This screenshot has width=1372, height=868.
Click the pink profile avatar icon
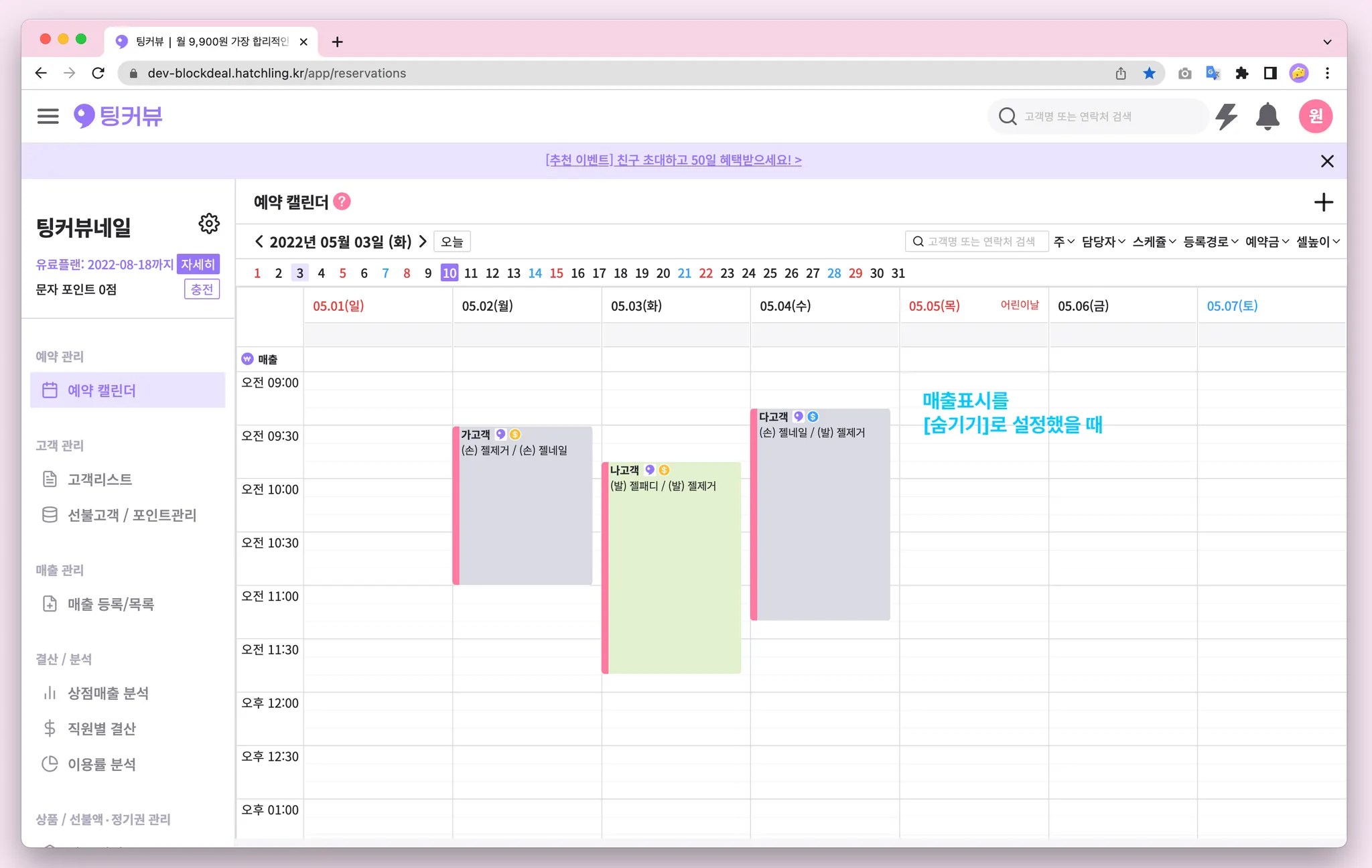point(1315,117)
